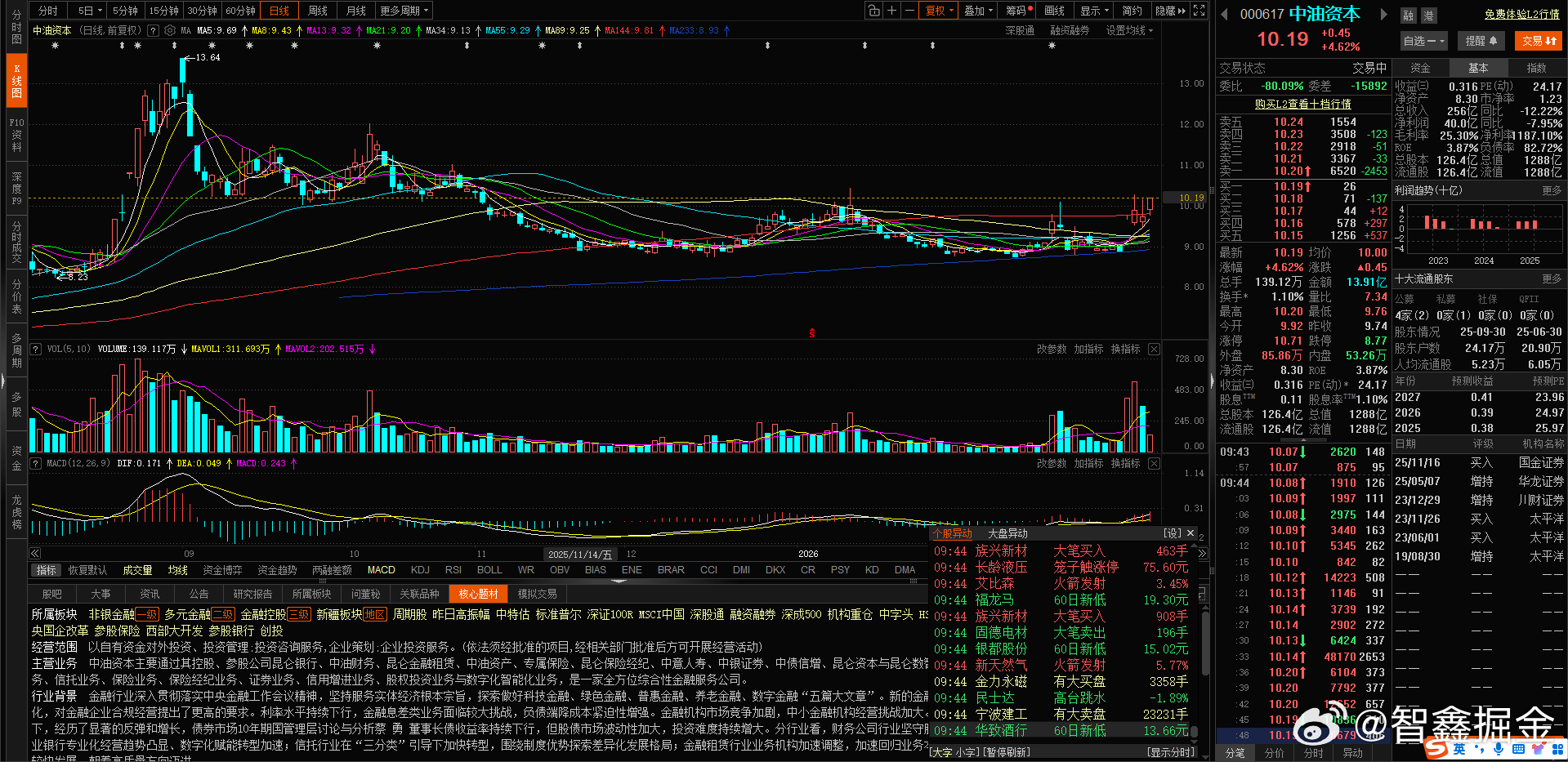Click 显示分时 at panel bottom

1170,752
